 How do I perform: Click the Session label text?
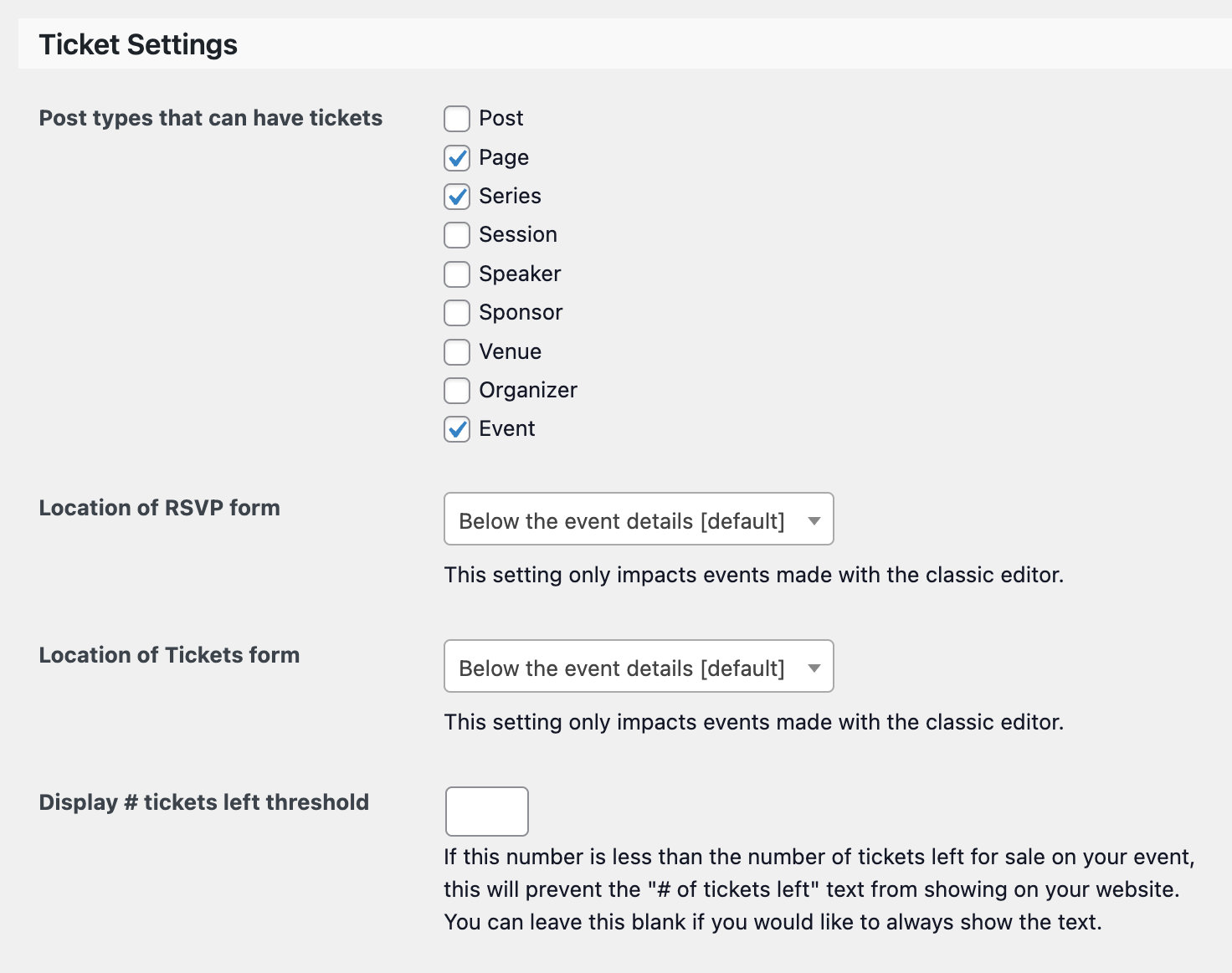tap(517, 234)
